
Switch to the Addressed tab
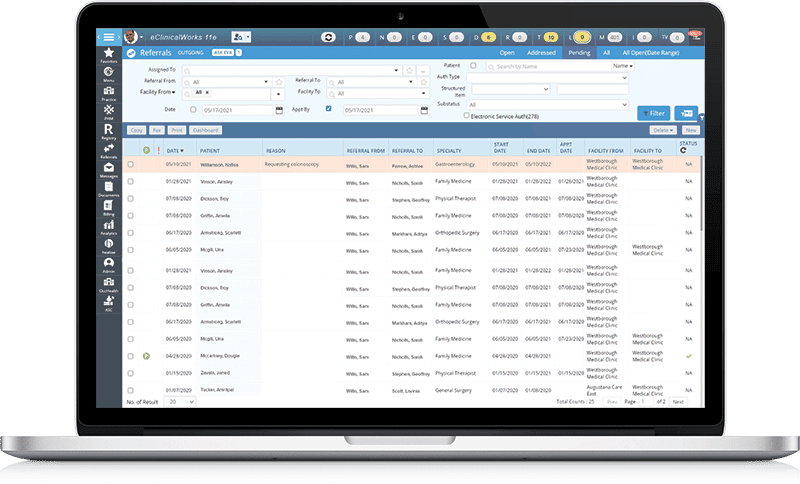[x=541, y=53]
